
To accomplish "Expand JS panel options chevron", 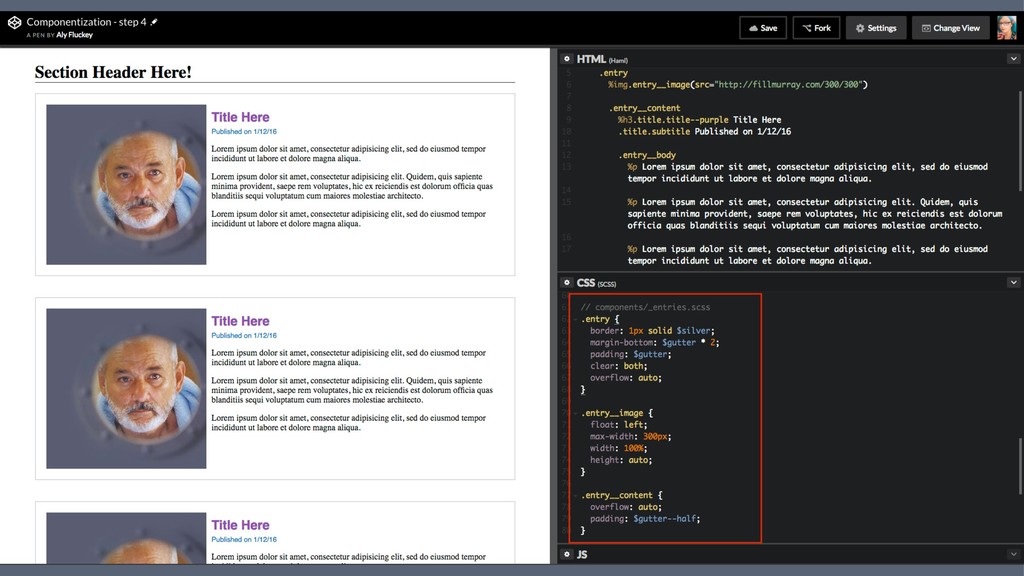I will click(1013, 554).
